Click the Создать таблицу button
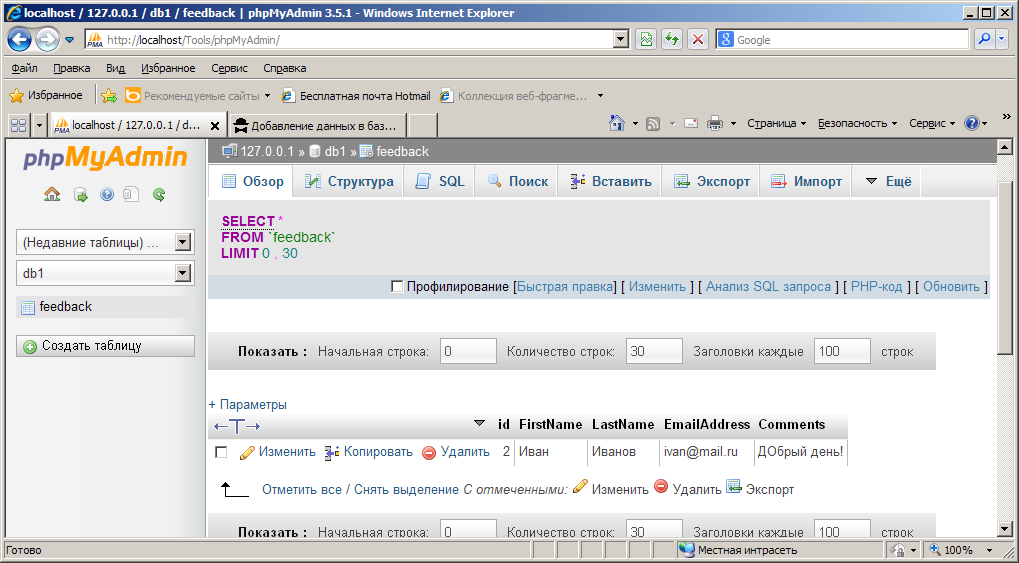Image resolution: width=1019 pixels, height=563 pixels. tap(105, 346)
